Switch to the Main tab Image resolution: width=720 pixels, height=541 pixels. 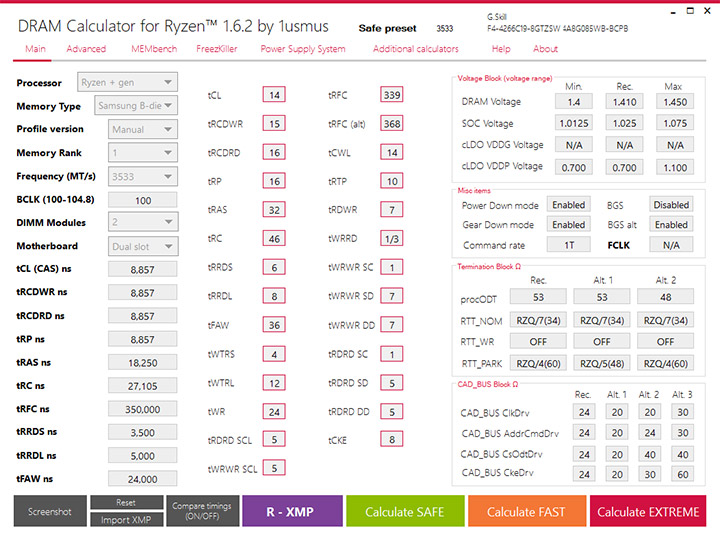[x=35, y=49]
